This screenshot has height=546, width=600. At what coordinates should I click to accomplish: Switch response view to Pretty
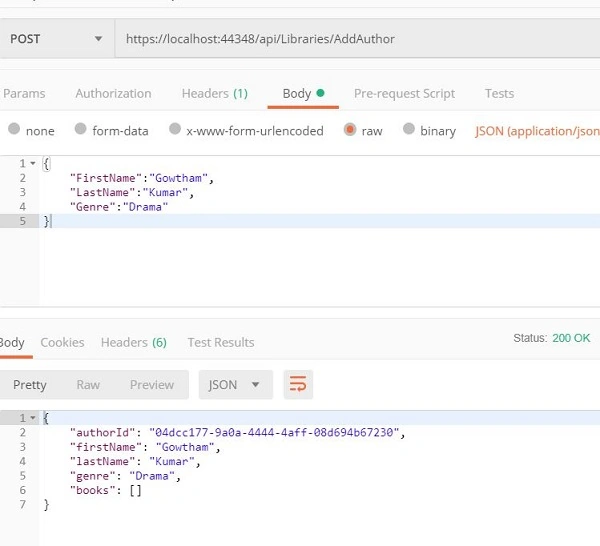30,385
